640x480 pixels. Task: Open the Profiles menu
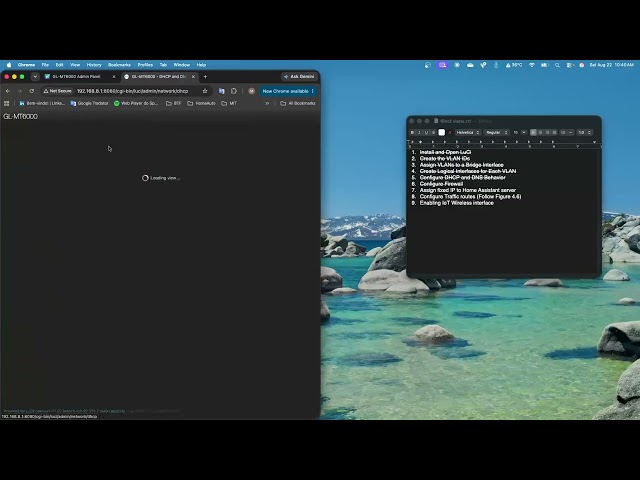145,65
